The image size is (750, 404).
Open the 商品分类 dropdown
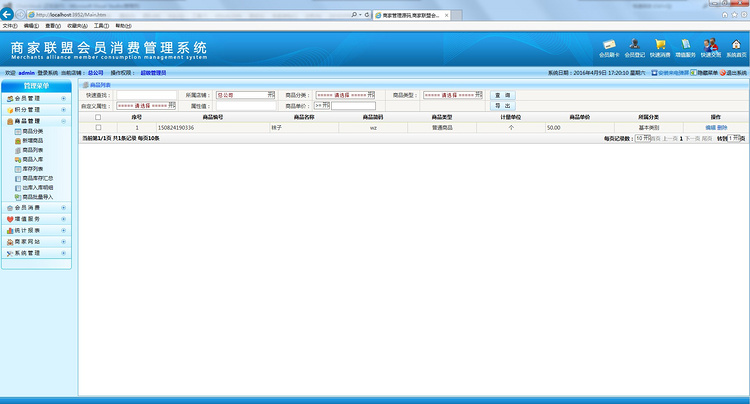tap(345, 95)
